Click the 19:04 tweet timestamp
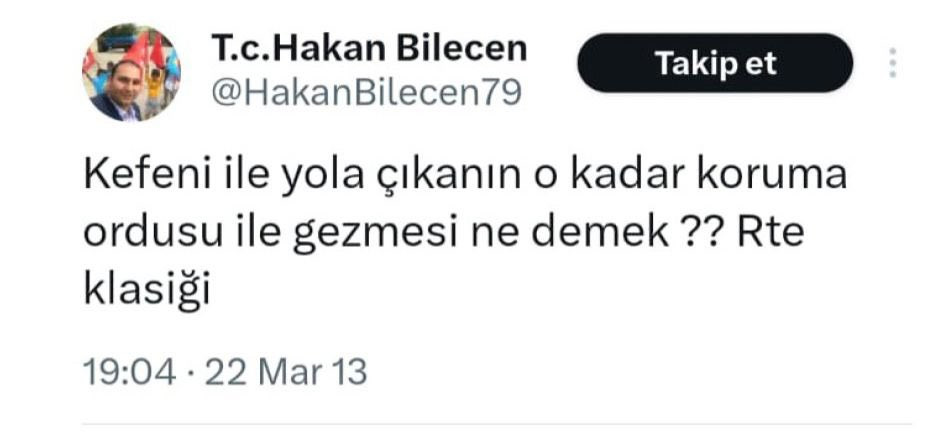Viewport: 950px width, 445px height. tap(129, 372)
